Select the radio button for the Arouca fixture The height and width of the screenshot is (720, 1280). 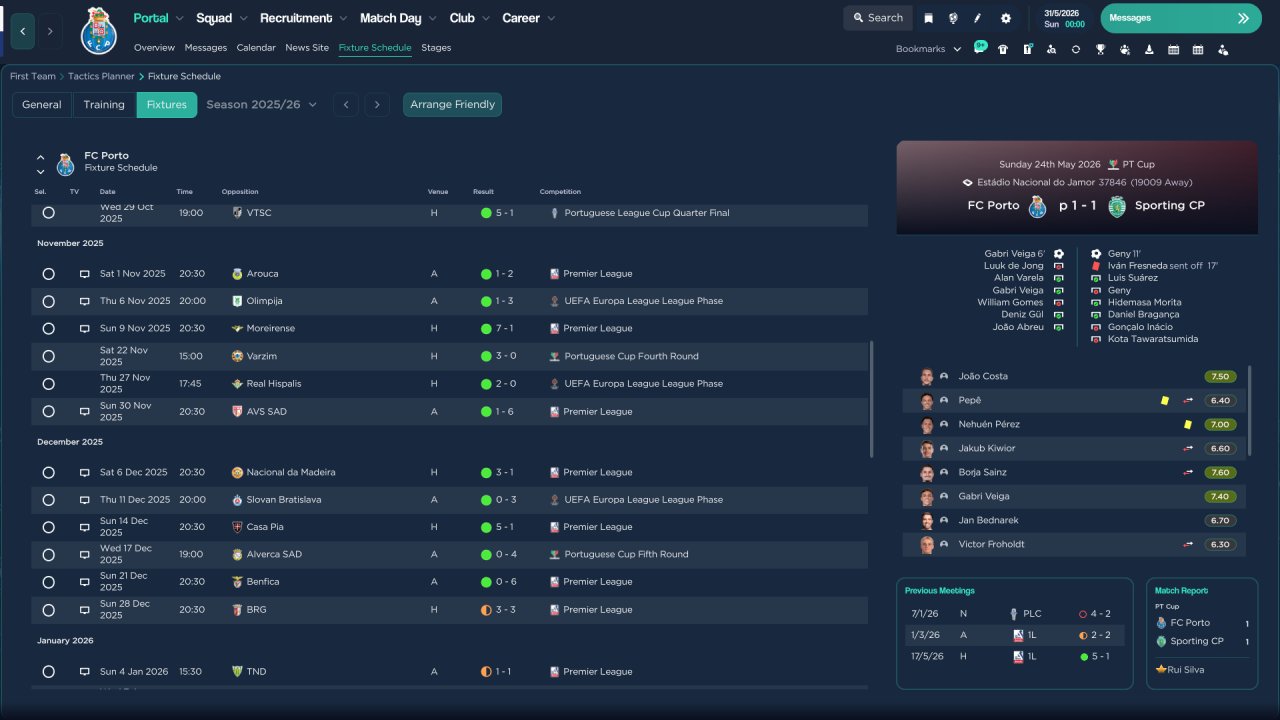tap(48, 274)
